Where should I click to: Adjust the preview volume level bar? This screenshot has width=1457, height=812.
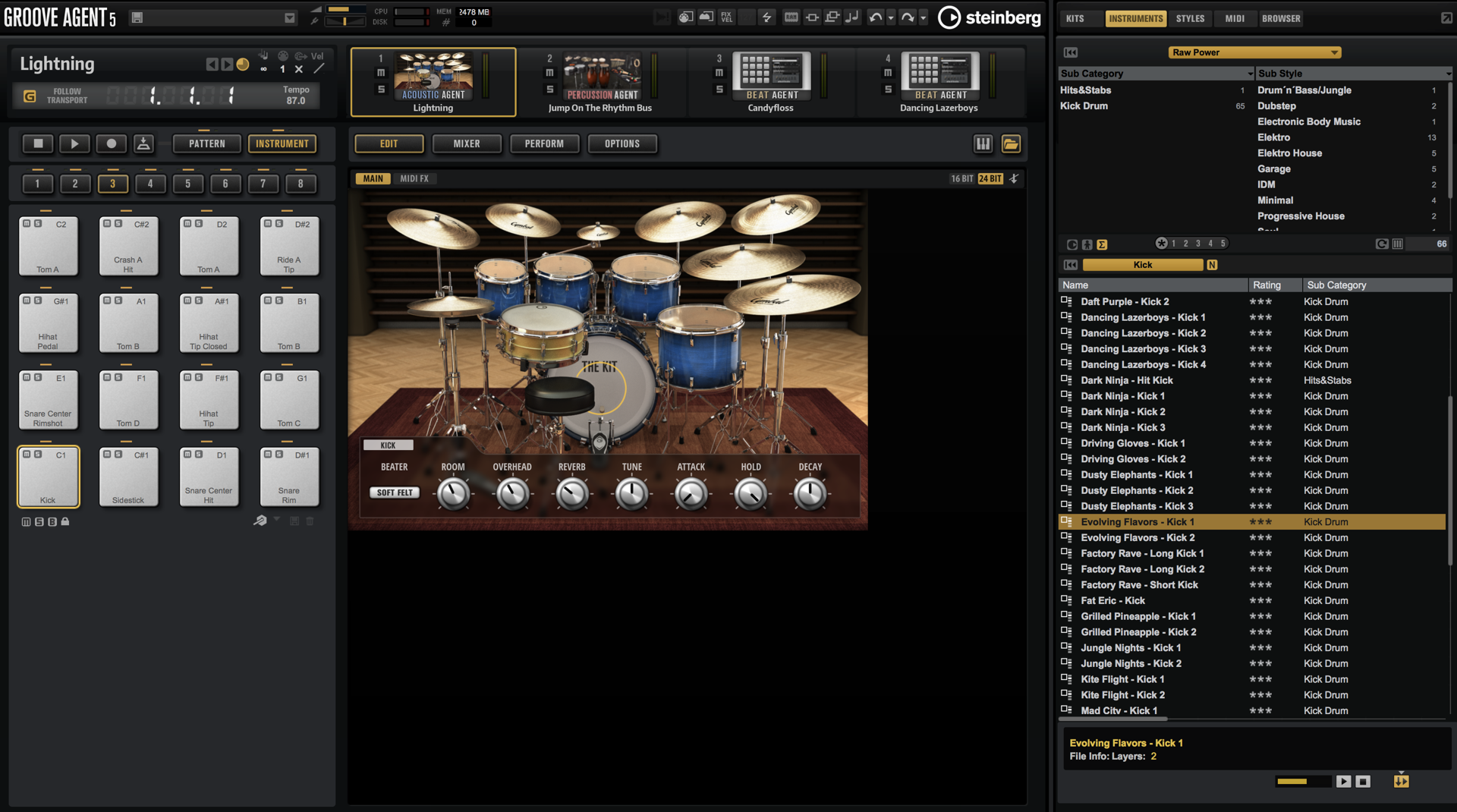[1302, 781]
